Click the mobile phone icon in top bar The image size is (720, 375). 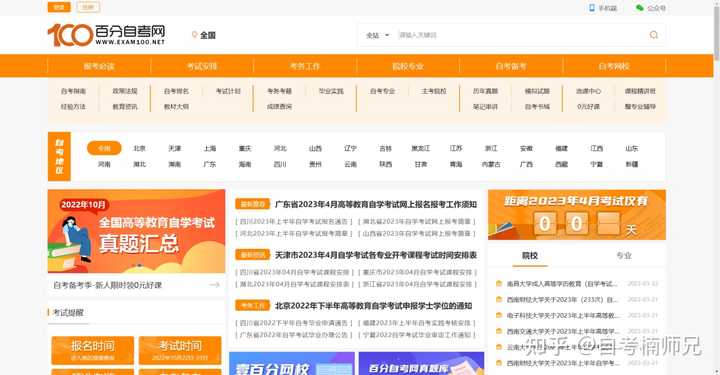[592, 8]
